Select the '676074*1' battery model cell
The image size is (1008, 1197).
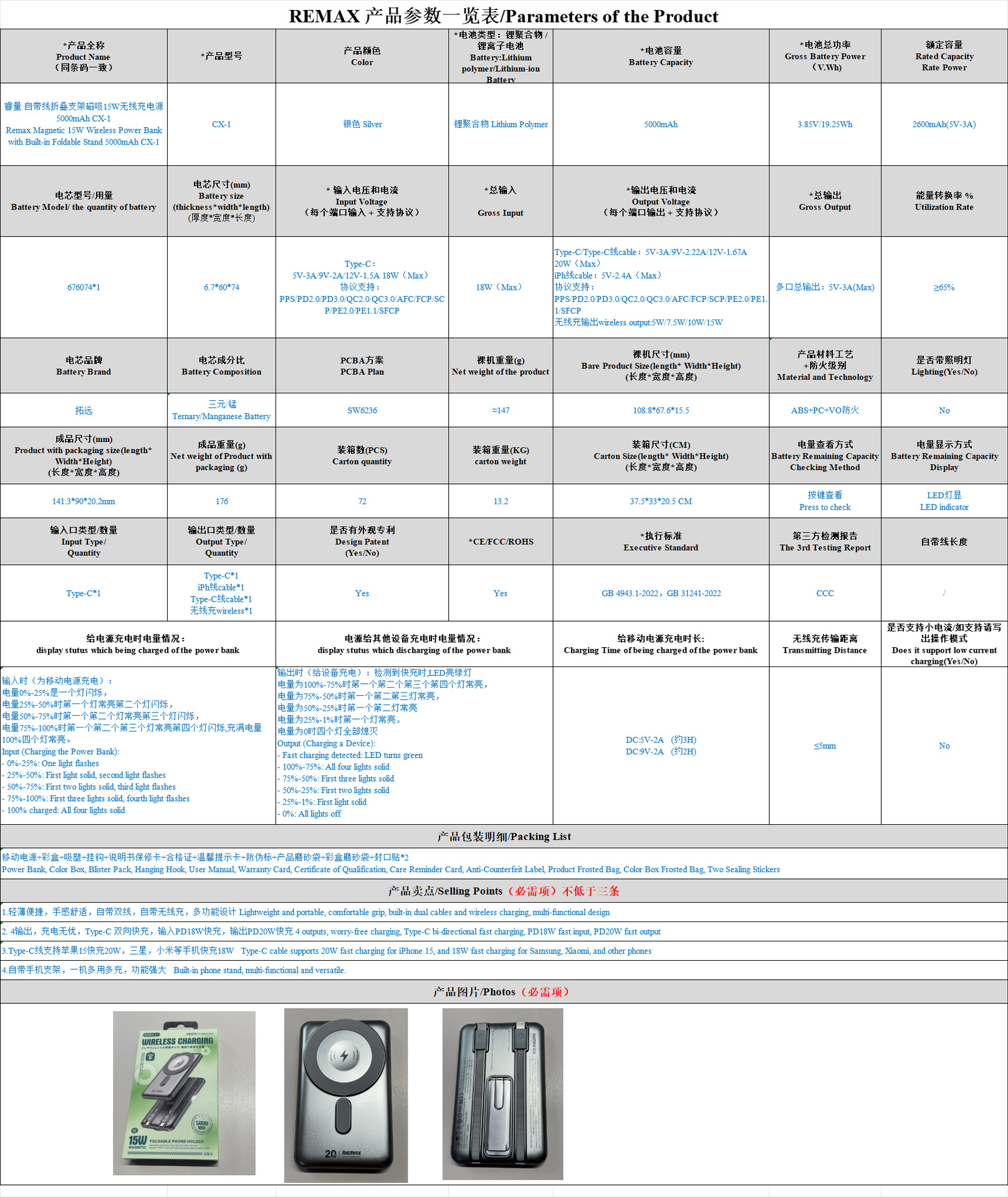84,287
